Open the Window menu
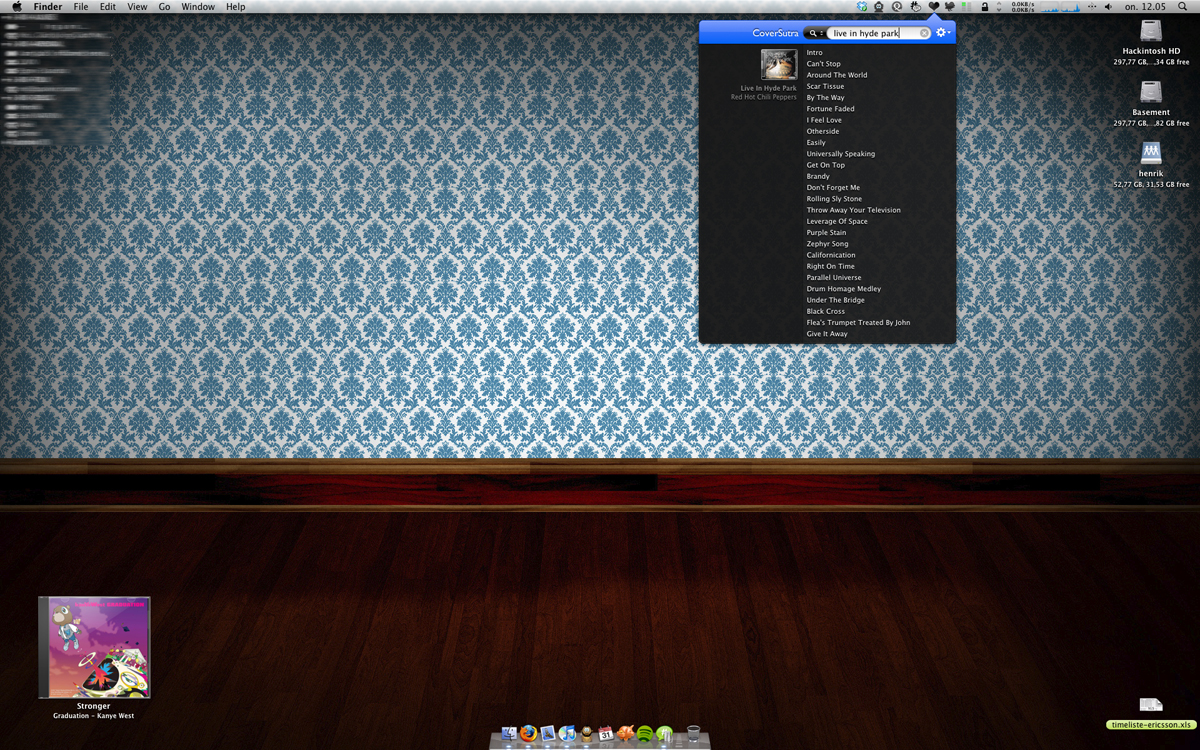Image resolution: width=1200 pixels, height=750 pixels. pyautogui.click(x=198, y=6)
